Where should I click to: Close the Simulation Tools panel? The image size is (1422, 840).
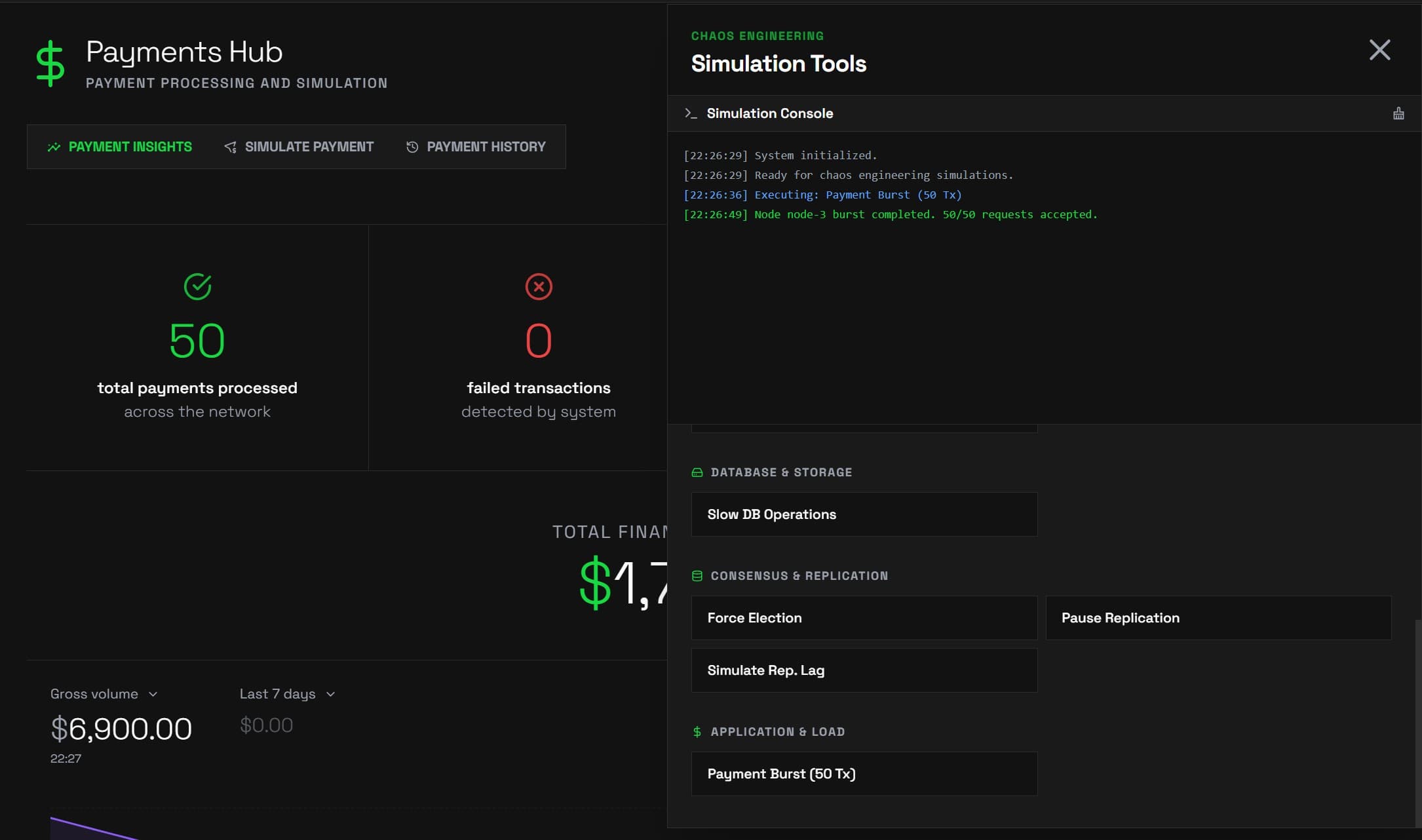click(x=1379, y=50)
